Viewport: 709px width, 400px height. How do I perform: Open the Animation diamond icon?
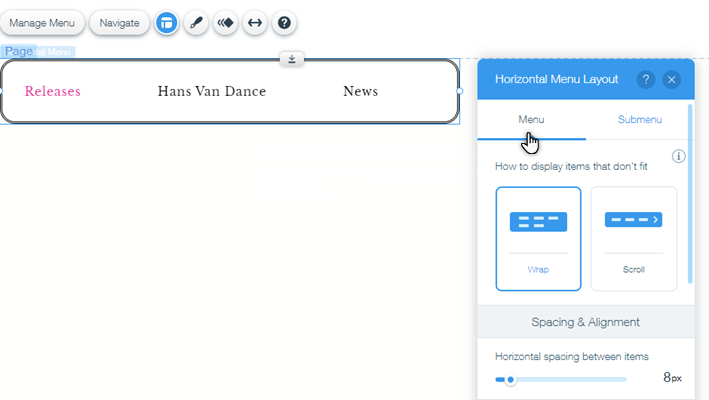tap(226, 23)
